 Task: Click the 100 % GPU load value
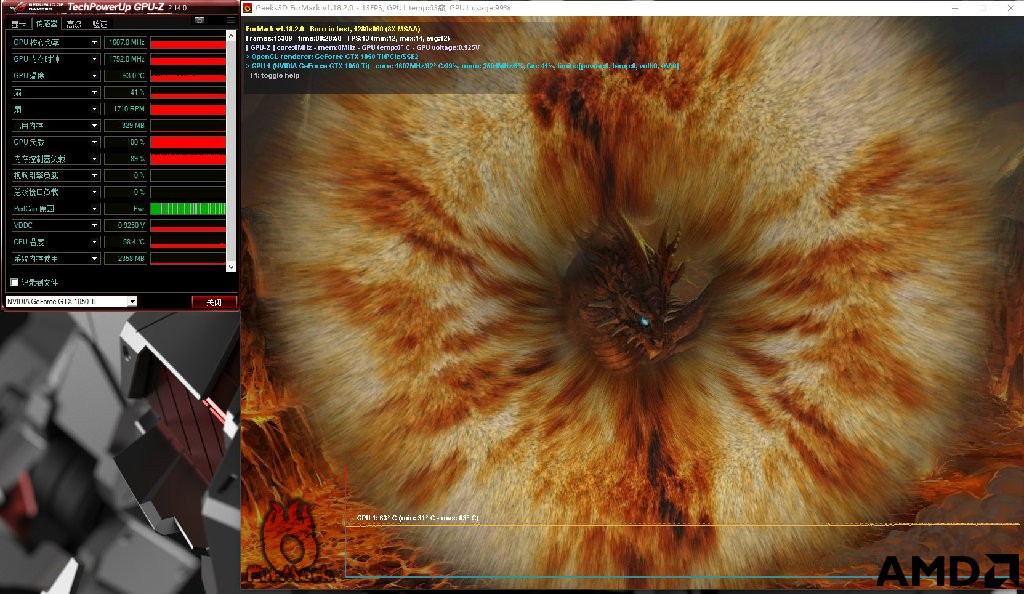125,142
